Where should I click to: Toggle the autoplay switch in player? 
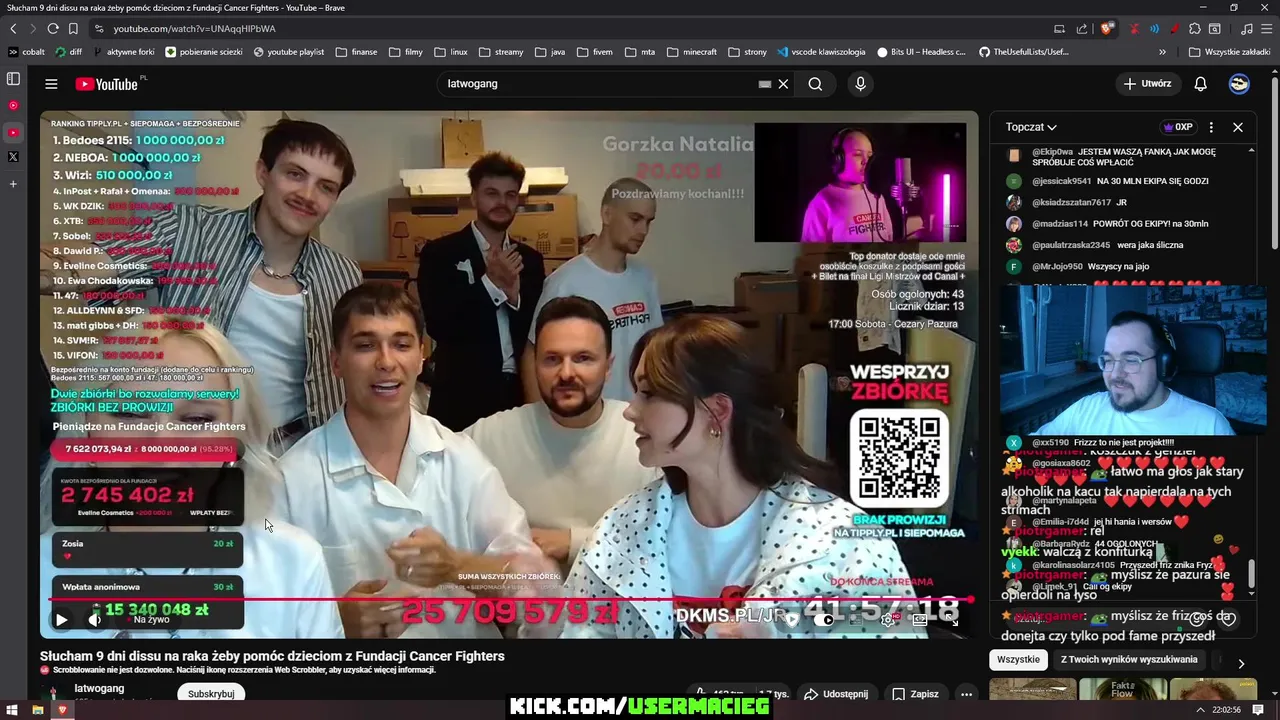tap(823, 619)
